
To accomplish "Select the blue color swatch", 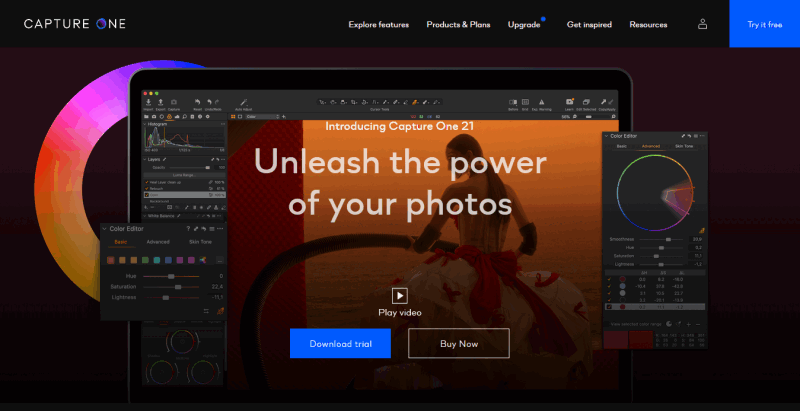I will pyautogui.click(x=168, y=260).
